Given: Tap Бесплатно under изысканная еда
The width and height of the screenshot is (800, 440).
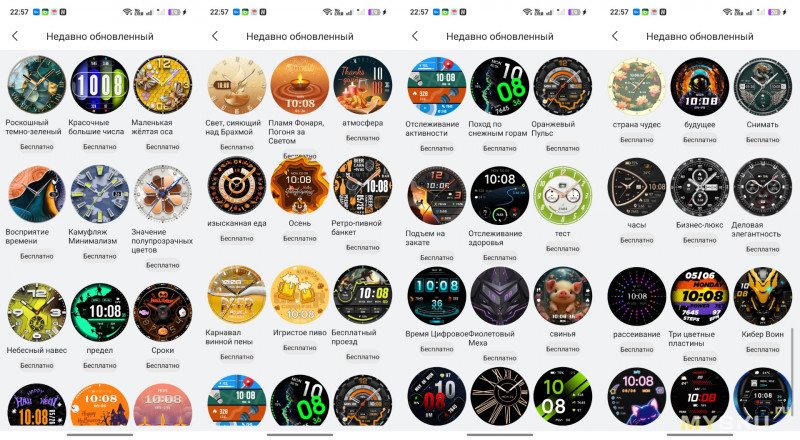Looking at the screenshot, I should pos(237,238).
